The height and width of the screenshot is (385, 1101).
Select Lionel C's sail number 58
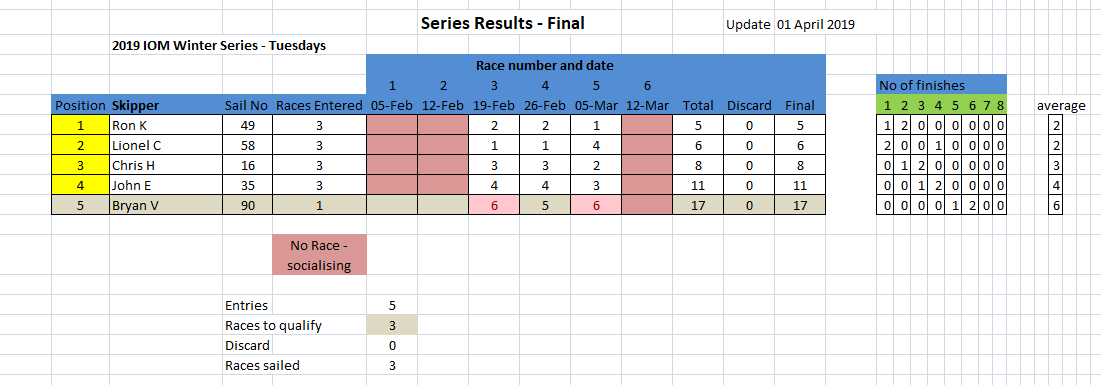click(x=247, y=145)
